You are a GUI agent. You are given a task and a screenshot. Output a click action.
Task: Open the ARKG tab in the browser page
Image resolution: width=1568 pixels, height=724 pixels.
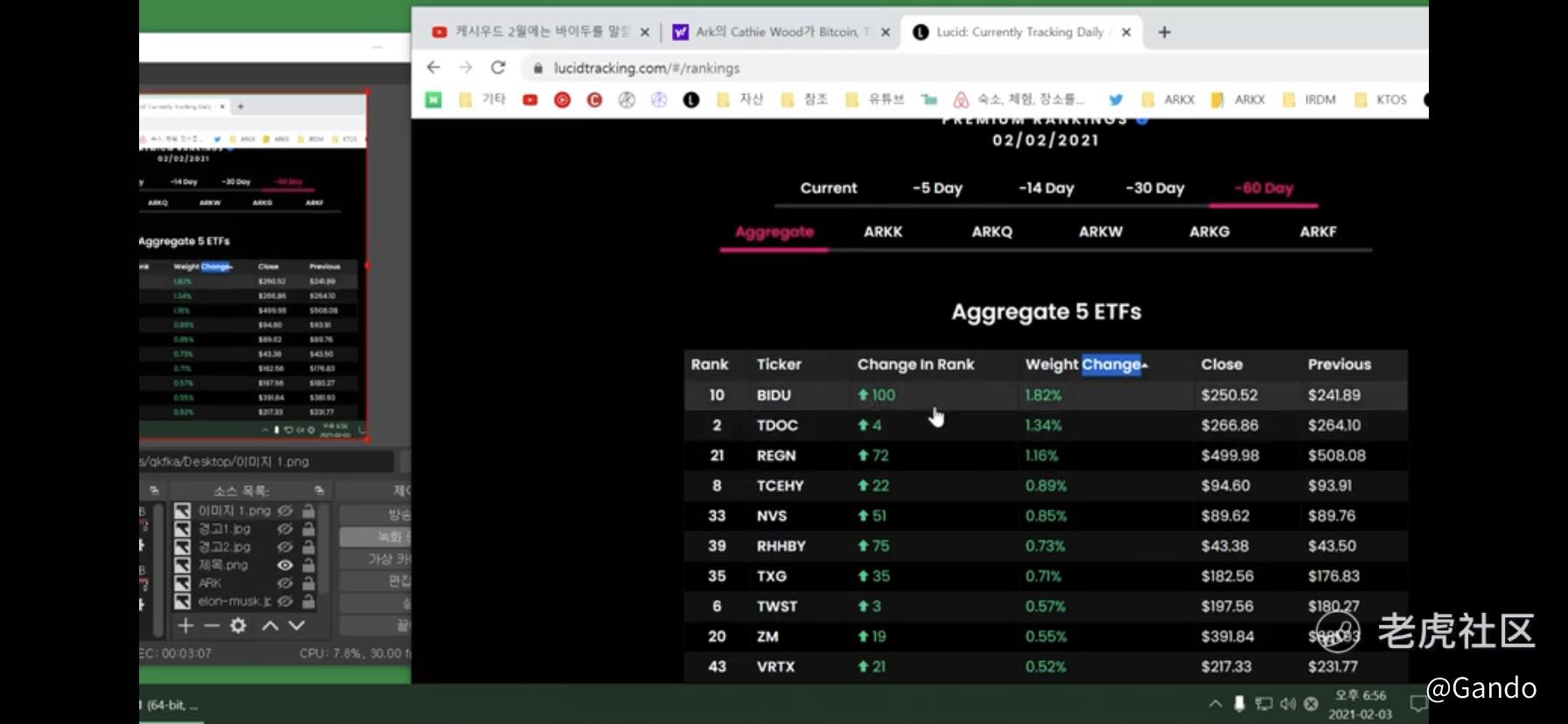tap(1209, 232)
